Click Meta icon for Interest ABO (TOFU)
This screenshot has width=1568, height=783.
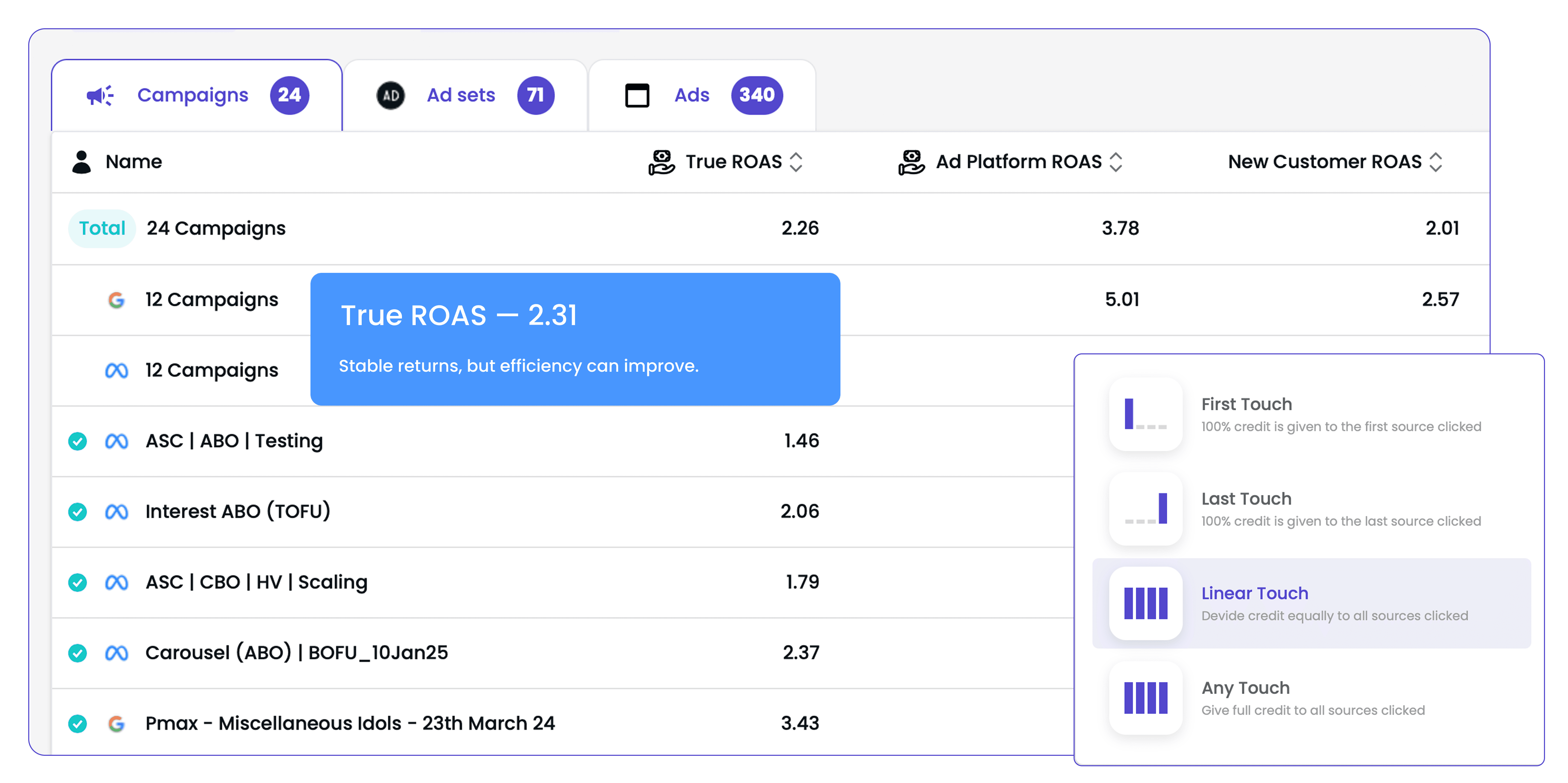(116, 511)
